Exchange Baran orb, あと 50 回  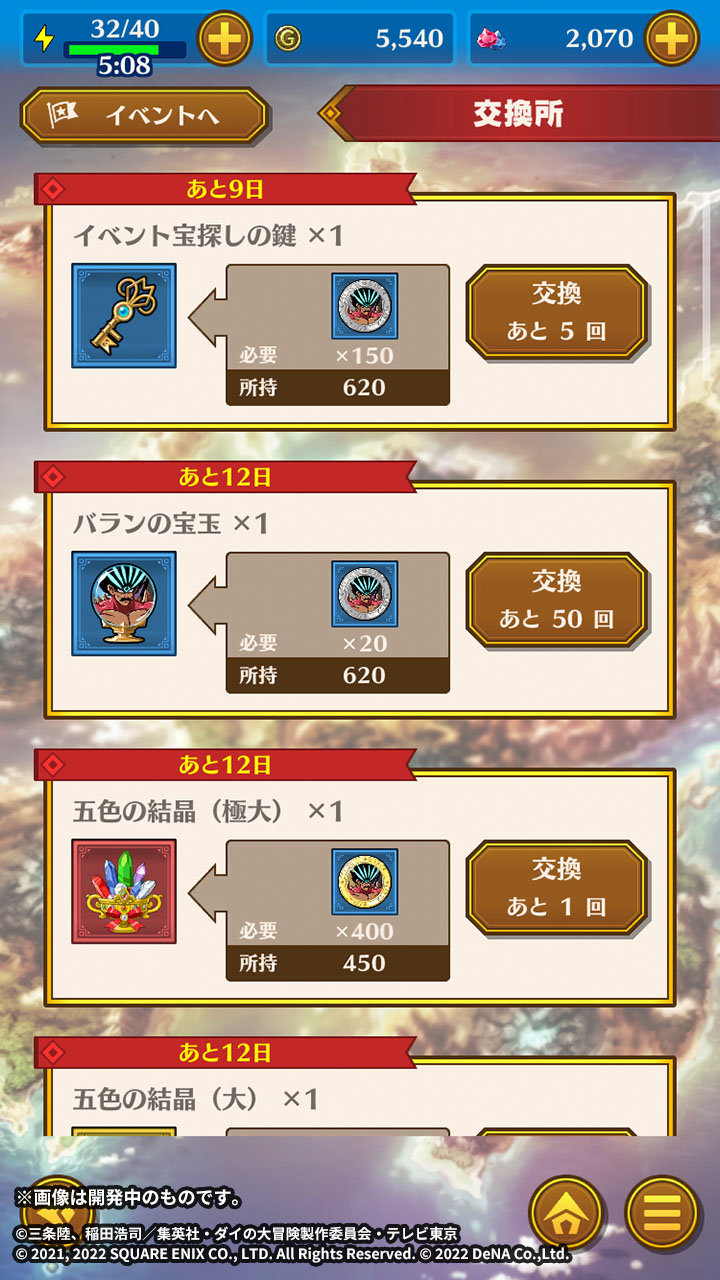557,600
